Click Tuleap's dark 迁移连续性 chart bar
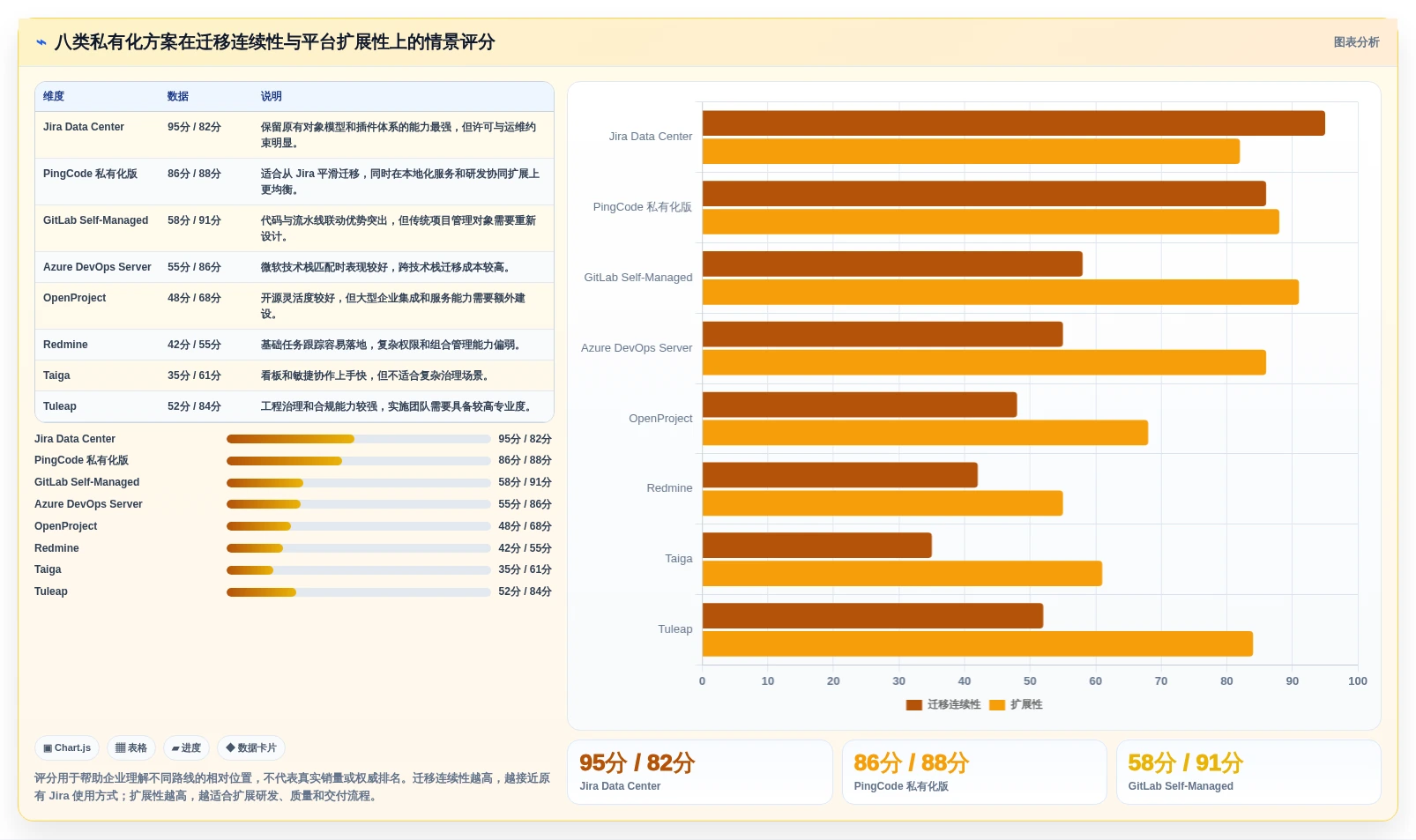Viewport: 1416px width, 840px height. coord(873,616)
